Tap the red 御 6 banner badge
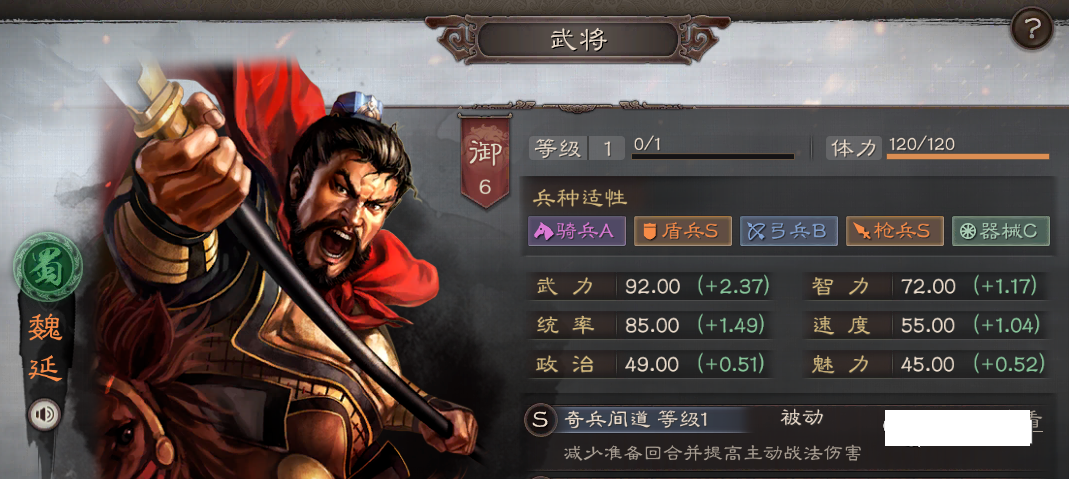 pyautogui.click(x=485, y=162)
